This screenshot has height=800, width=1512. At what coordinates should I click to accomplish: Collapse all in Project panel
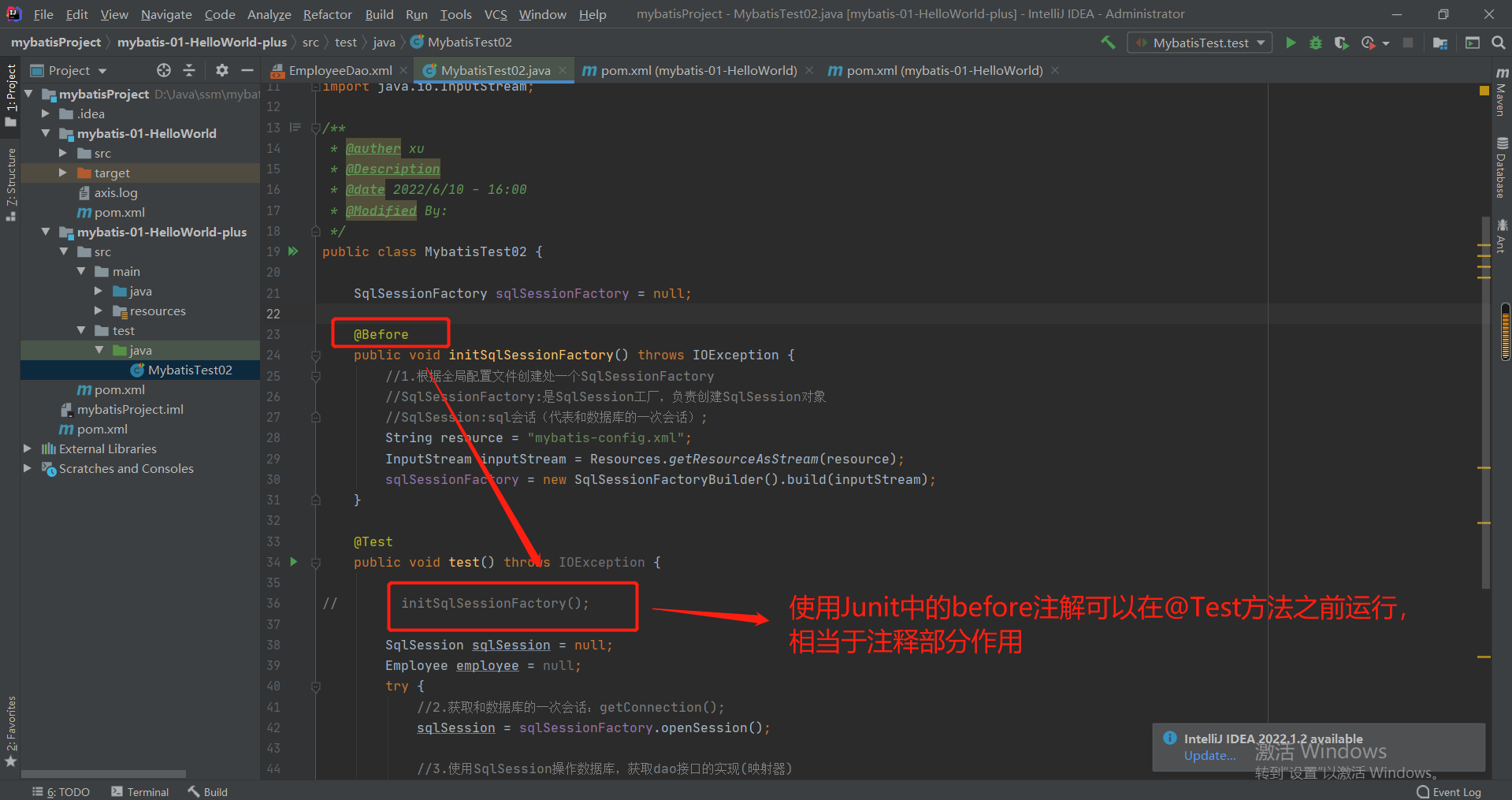(189, 70)
